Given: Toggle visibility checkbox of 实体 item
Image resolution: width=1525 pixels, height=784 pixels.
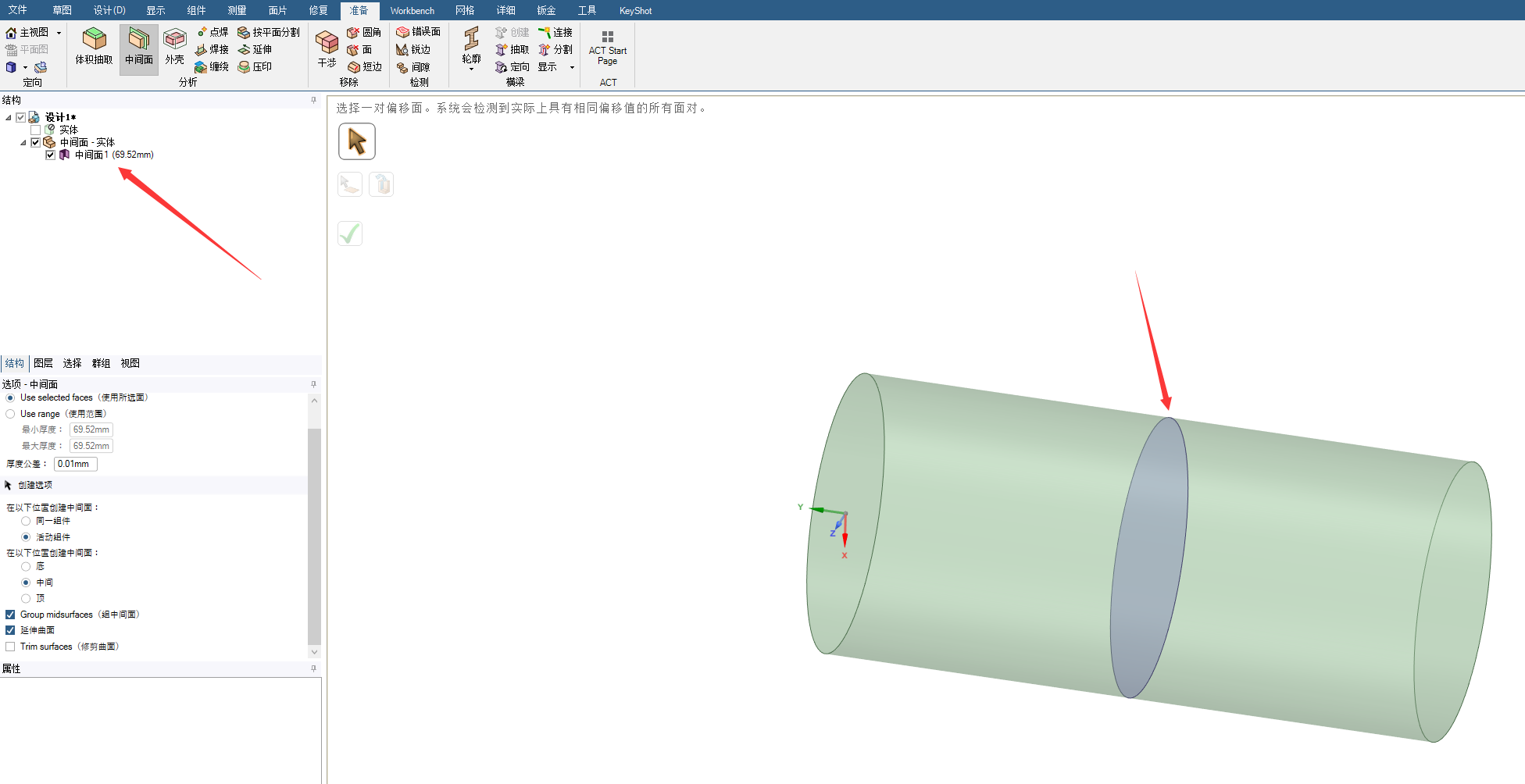Looking at the screenshot, I should (35, 130).
